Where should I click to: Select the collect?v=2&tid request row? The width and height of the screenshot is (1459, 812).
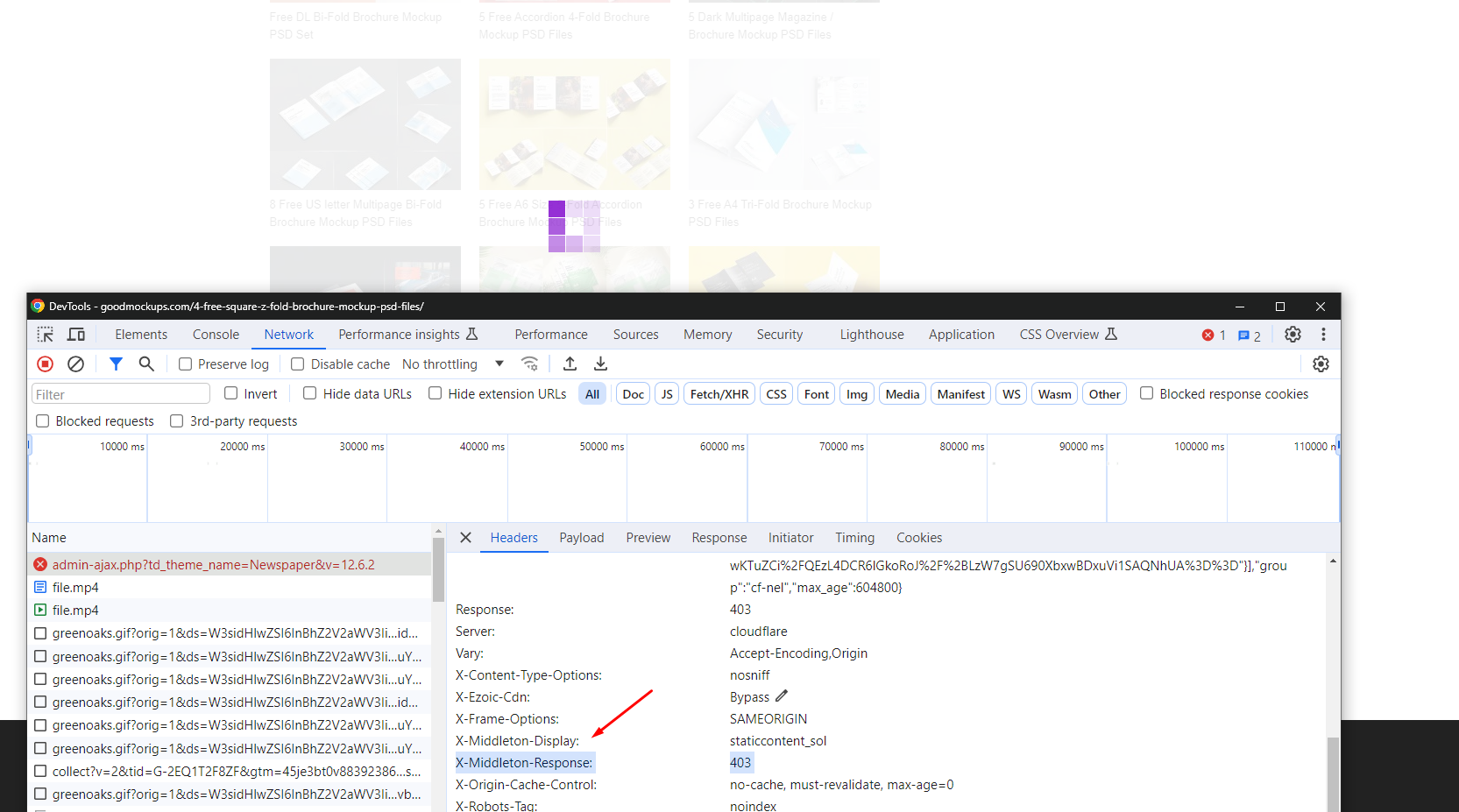(x=230, y=771)
